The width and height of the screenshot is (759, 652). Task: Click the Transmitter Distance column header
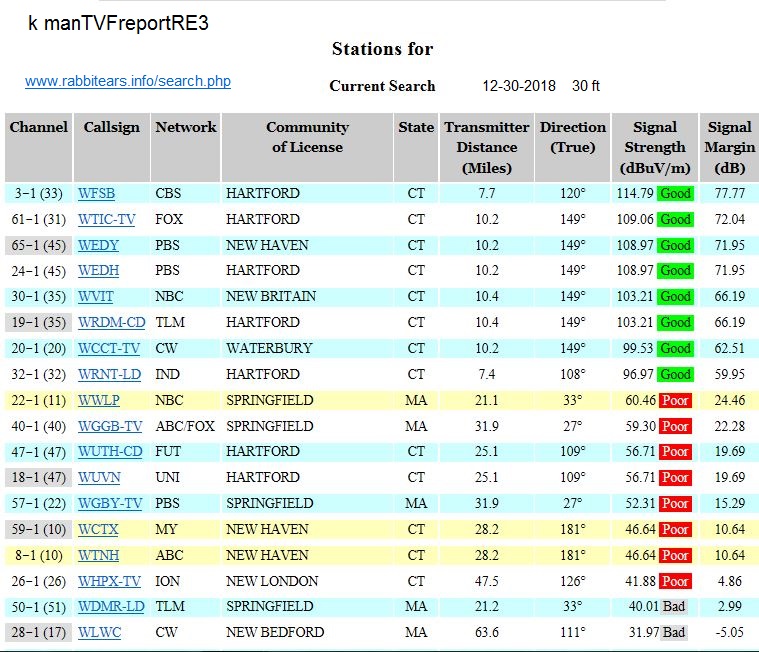point(486,147)
